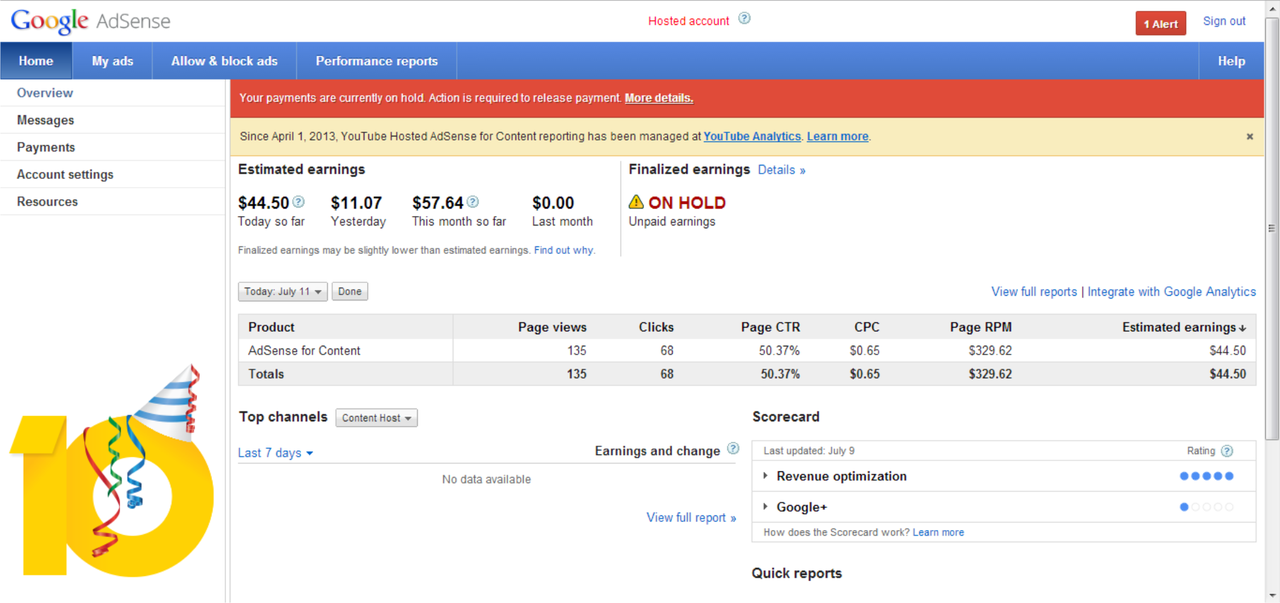Click help icon beside Earnings and change
The width and height of the screenshot is (1280, 603).
click(x=733, y=449)
